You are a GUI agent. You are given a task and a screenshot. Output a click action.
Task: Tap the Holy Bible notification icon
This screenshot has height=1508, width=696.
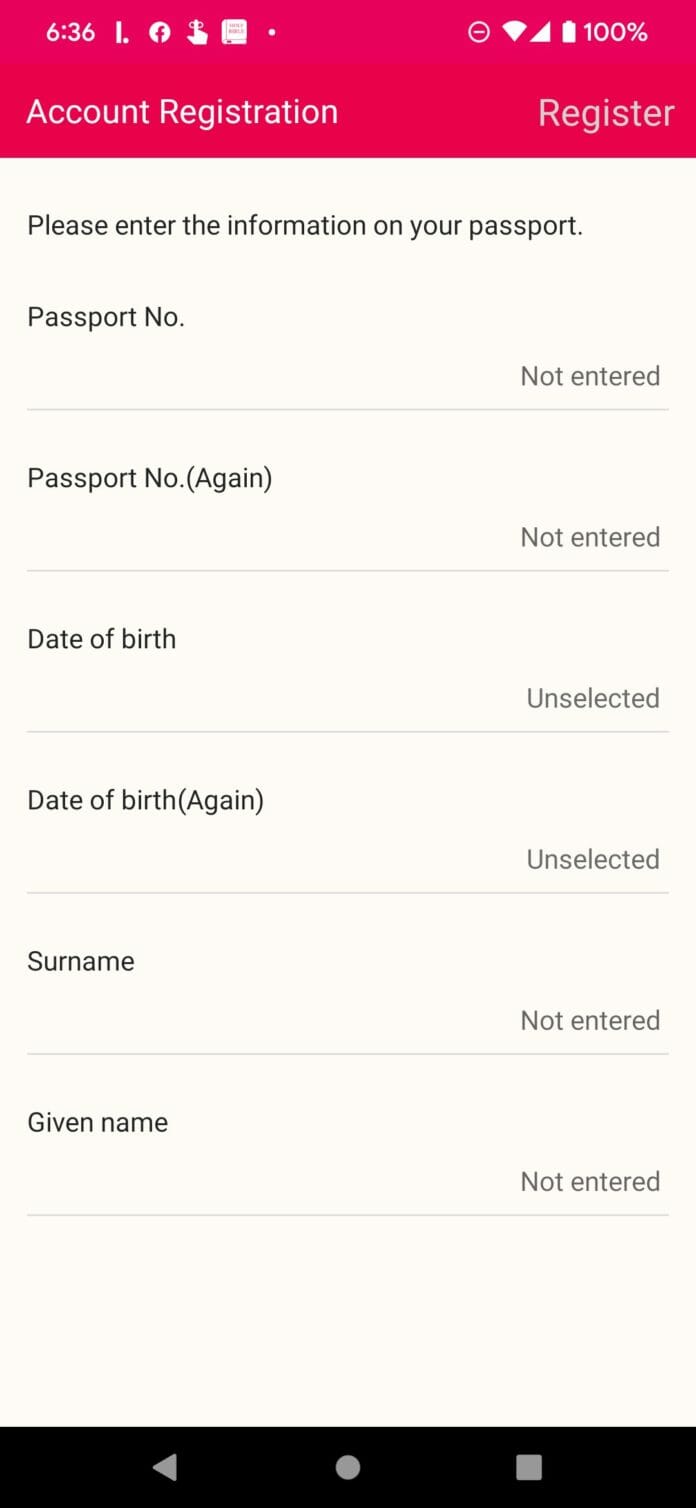pos(235,31)
